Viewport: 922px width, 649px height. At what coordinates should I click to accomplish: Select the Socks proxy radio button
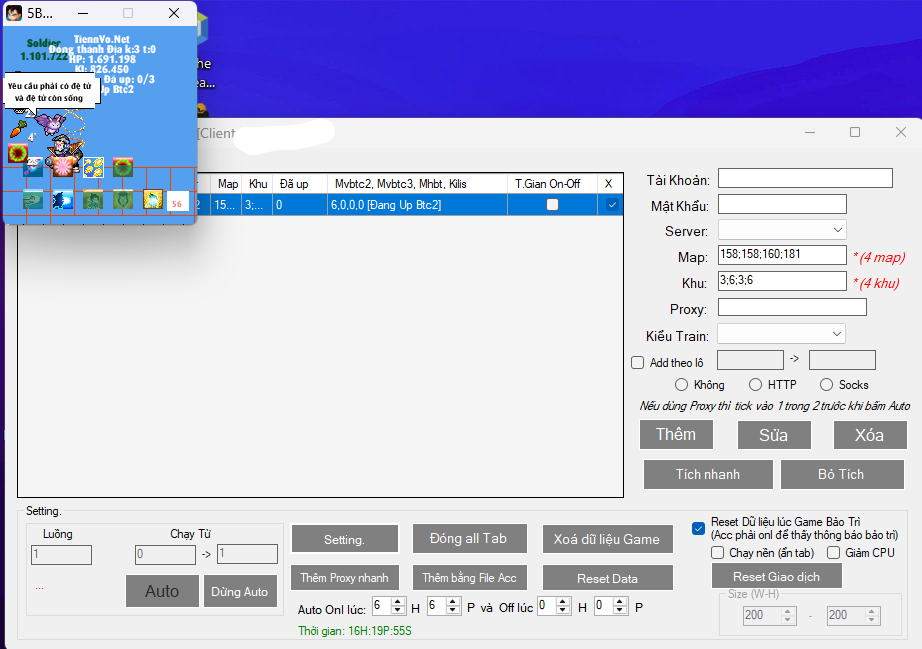pyautogui.click(x=827, y=385)
